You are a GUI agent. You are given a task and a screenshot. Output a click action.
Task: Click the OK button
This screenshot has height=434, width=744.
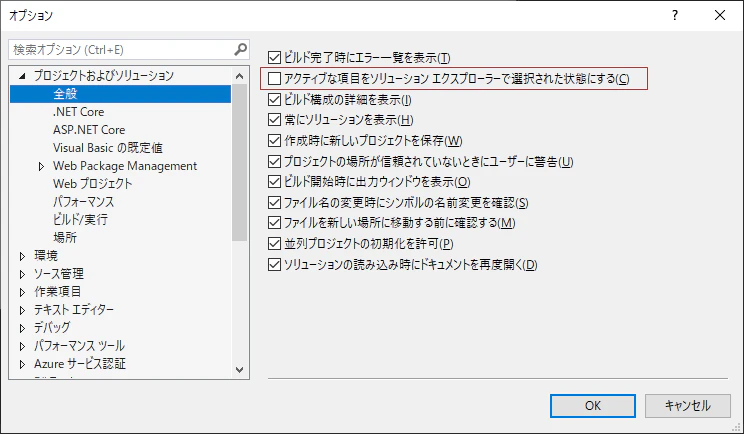tap(592, 406)
